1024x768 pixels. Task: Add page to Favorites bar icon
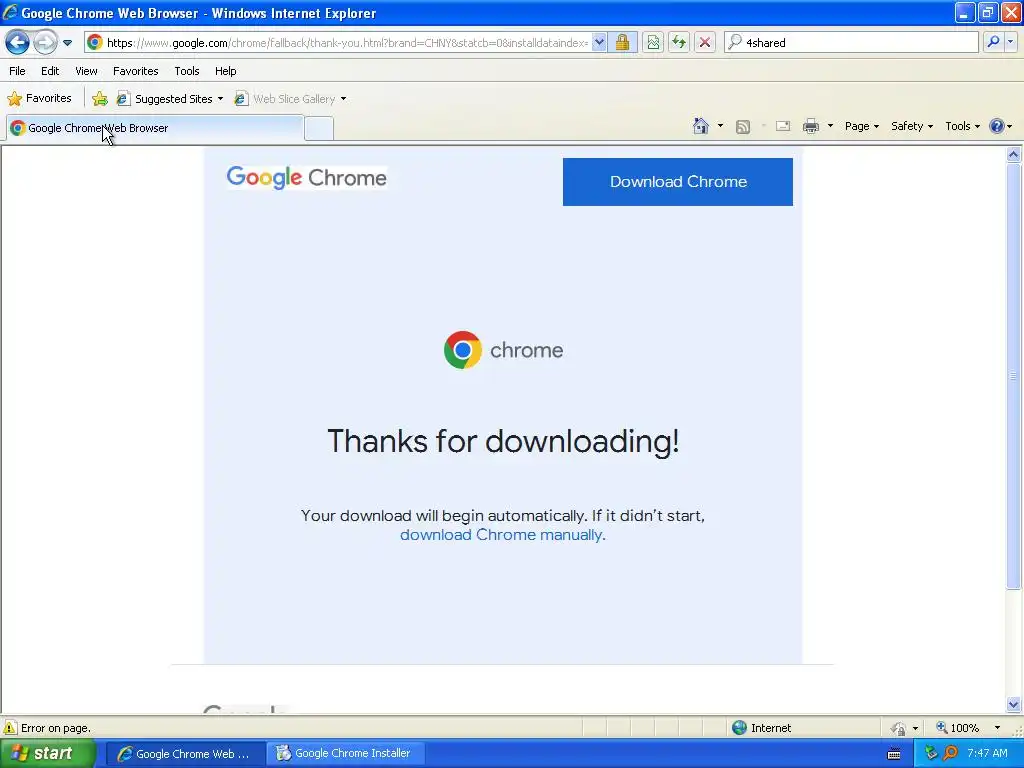tap(100, 99)
